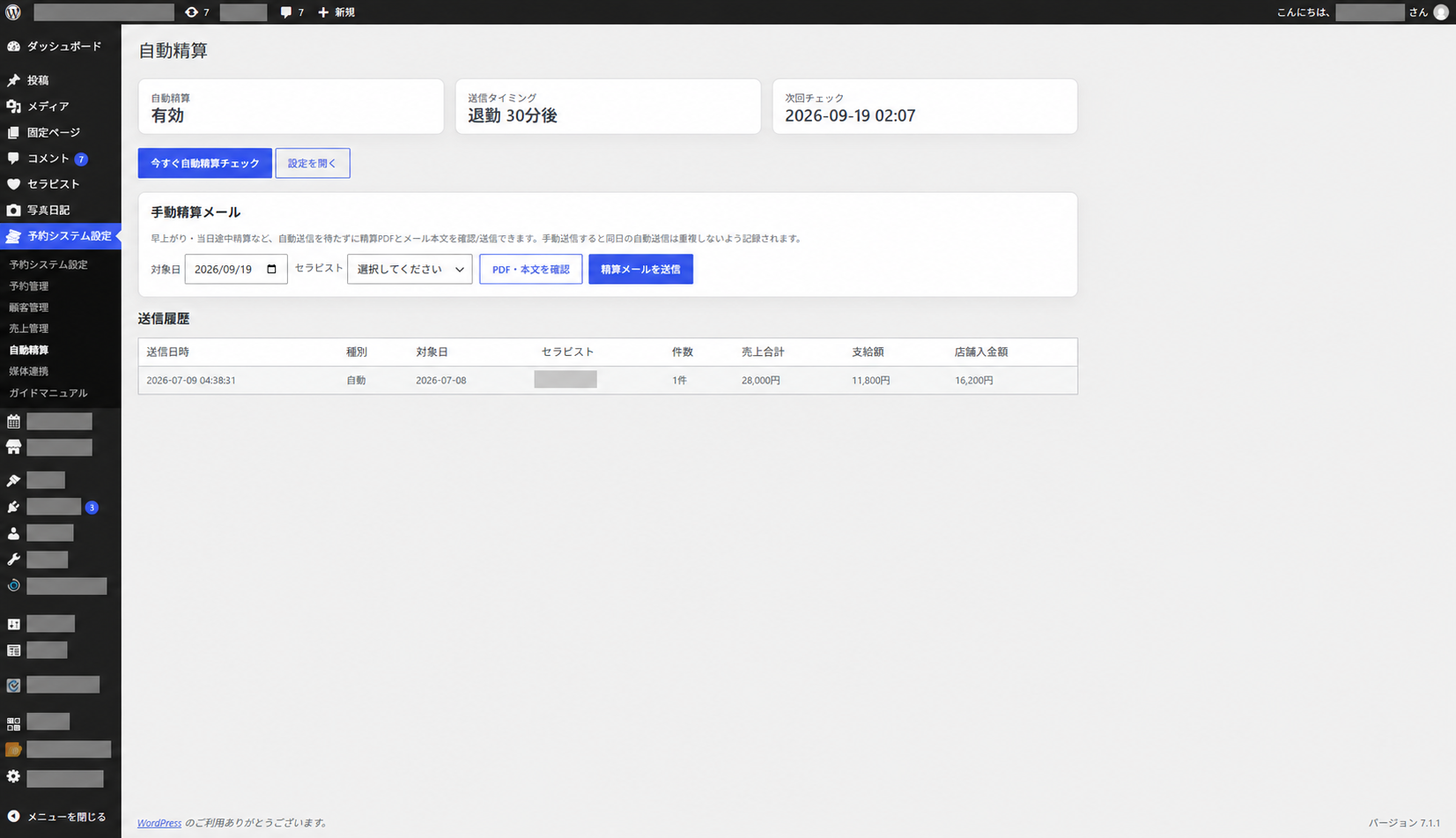Open 媒体連携 submenu item
The image size is (1456, 838).
pyautogui.click(x=29, y=371)
